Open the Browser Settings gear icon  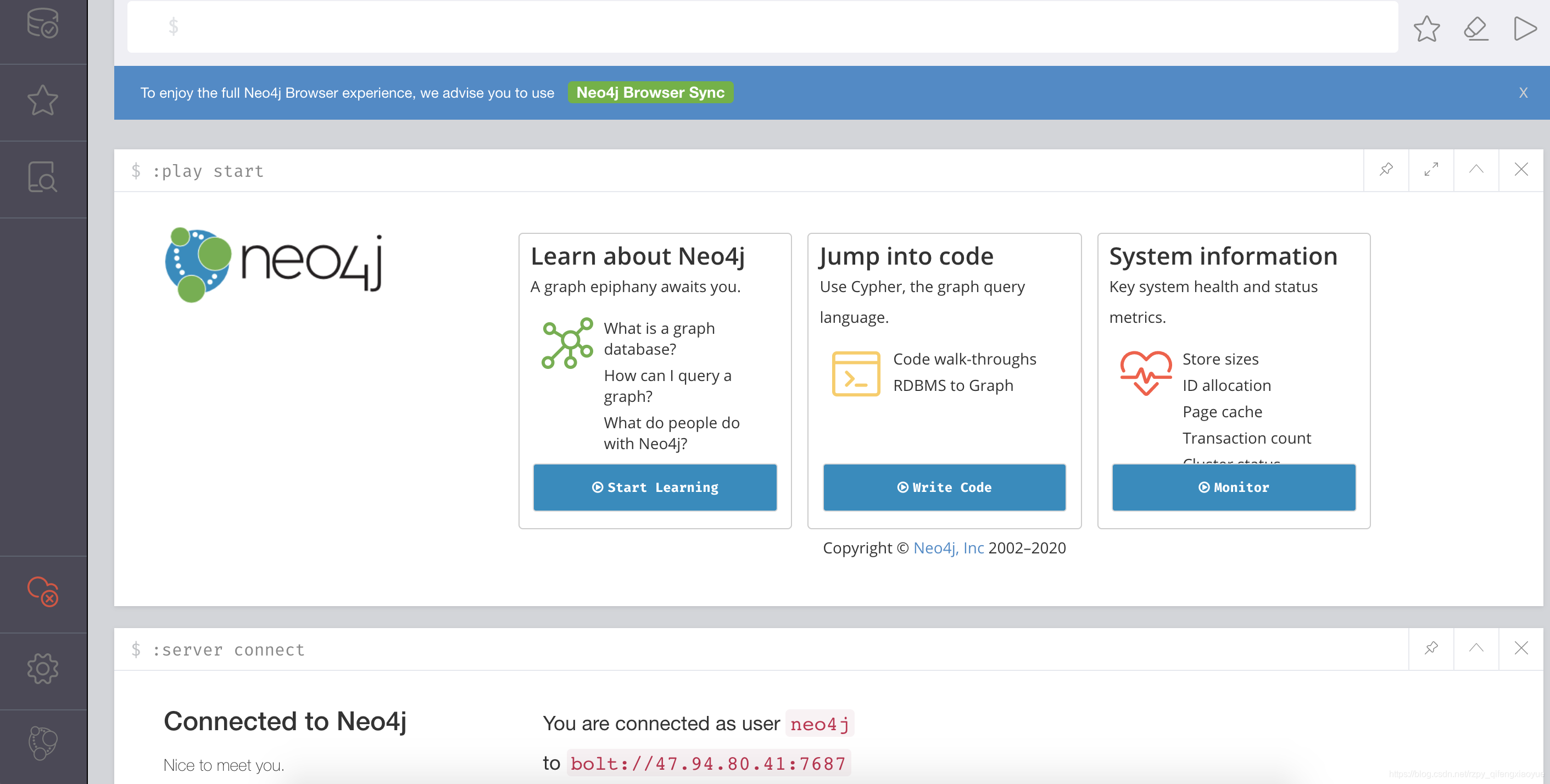pos(43,669)
